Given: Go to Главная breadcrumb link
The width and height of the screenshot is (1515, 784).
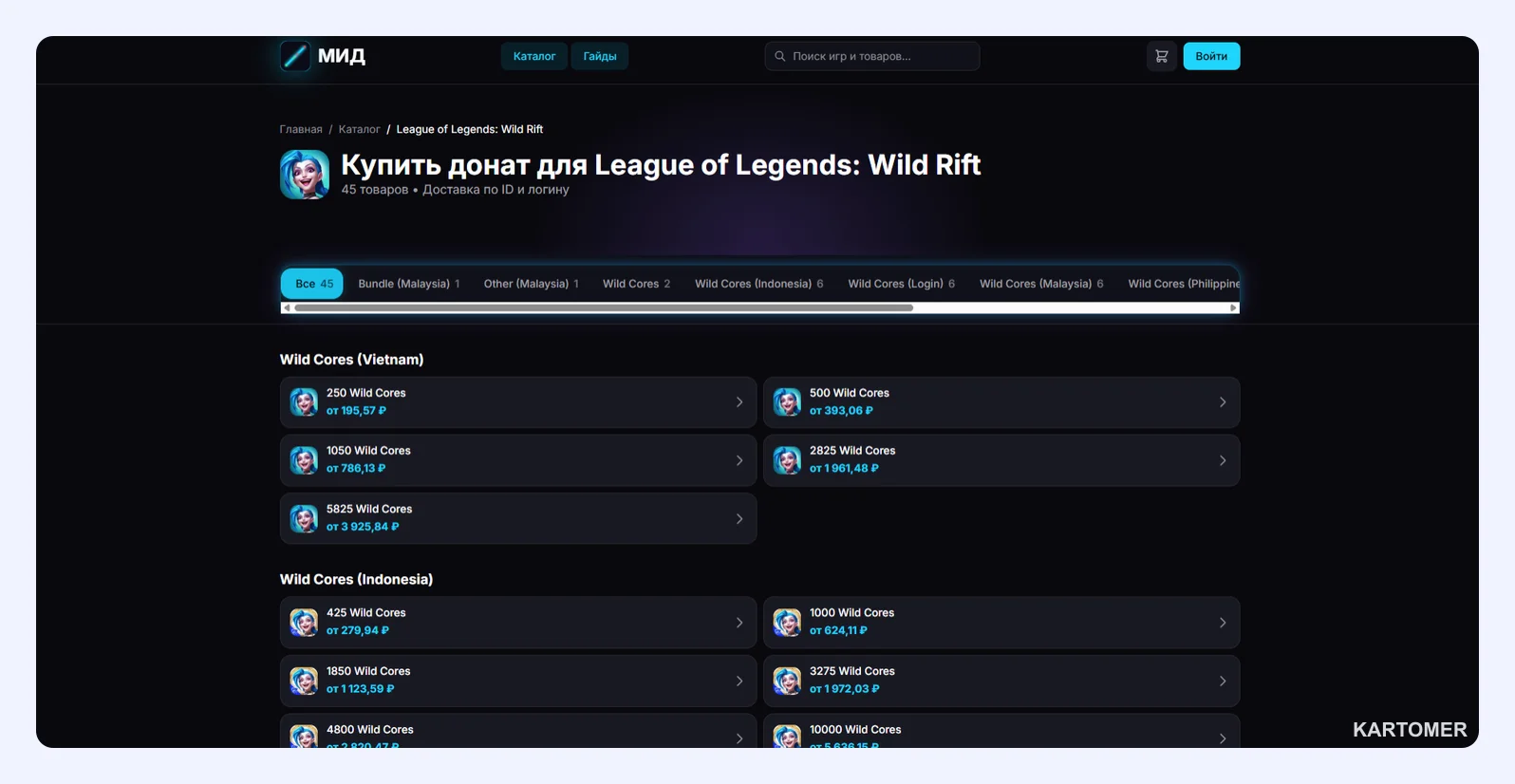Looking at the screenshot, I should [301, 129].
